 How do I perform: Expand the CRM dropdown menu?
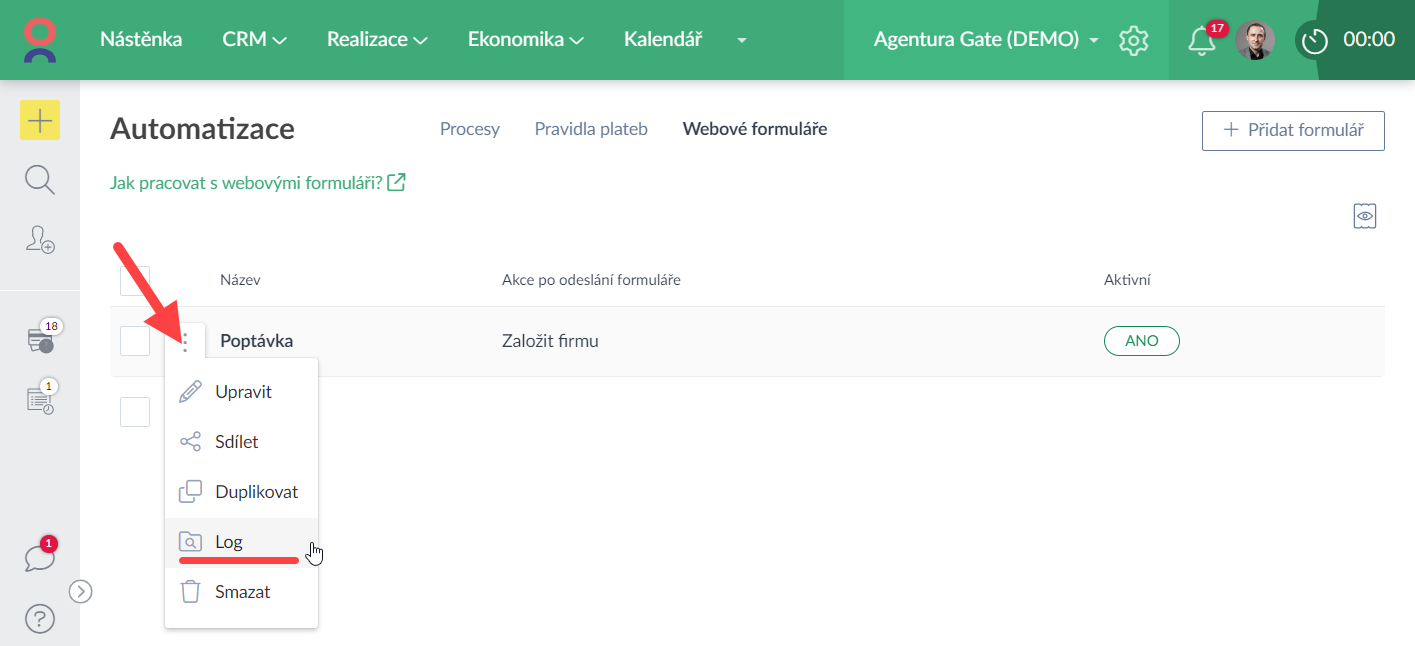[254, 40]
